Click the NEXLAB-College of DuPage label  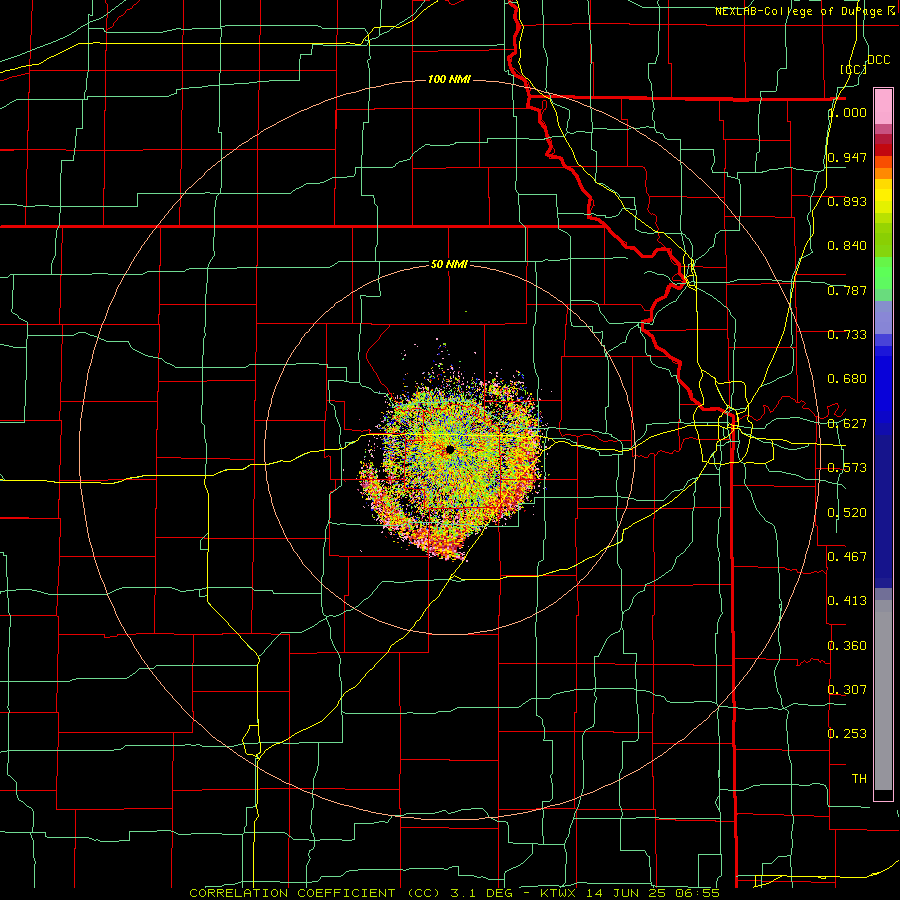[x=798, y=11]
